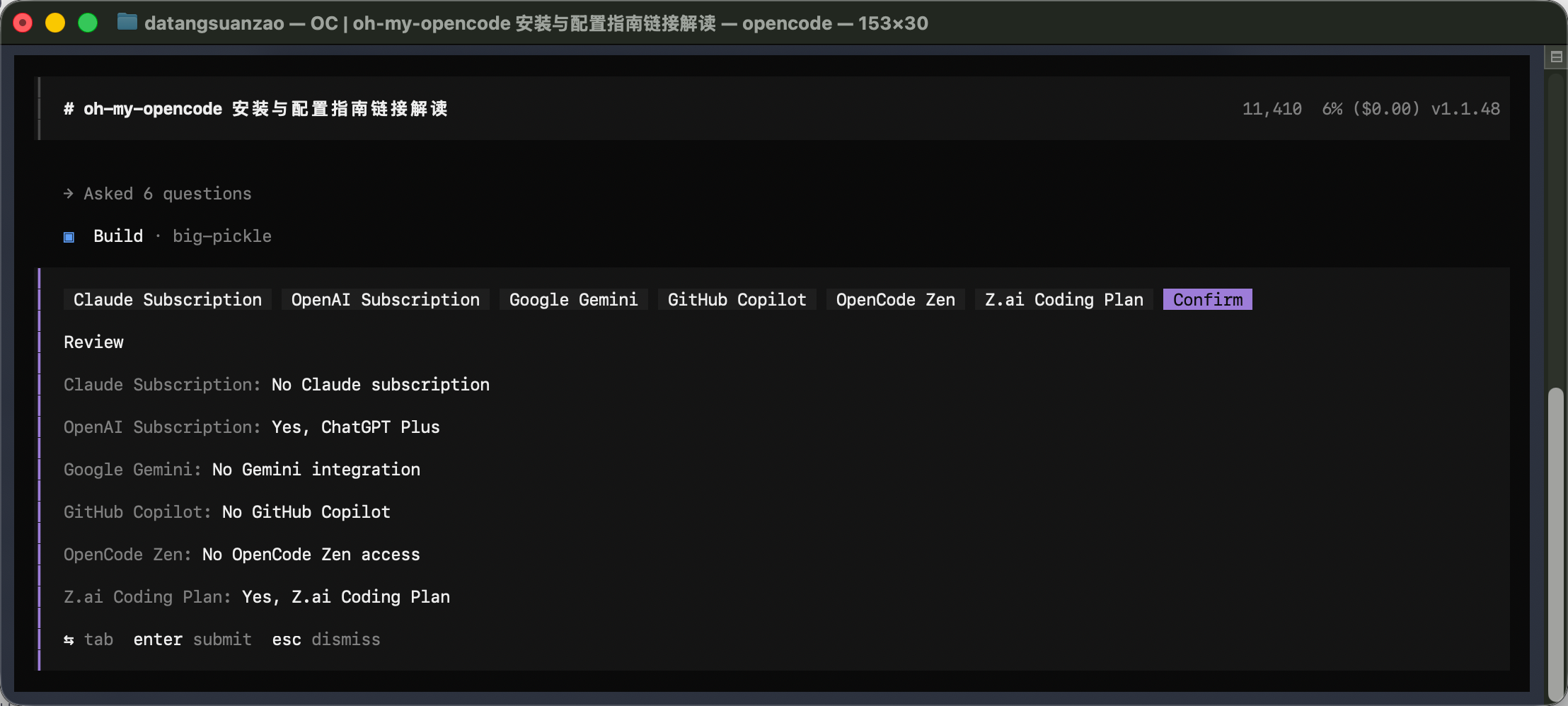Click the 'tab' key hint
Image resolution: width=1568 pixels, height=706 pixels.
[98, 640]
